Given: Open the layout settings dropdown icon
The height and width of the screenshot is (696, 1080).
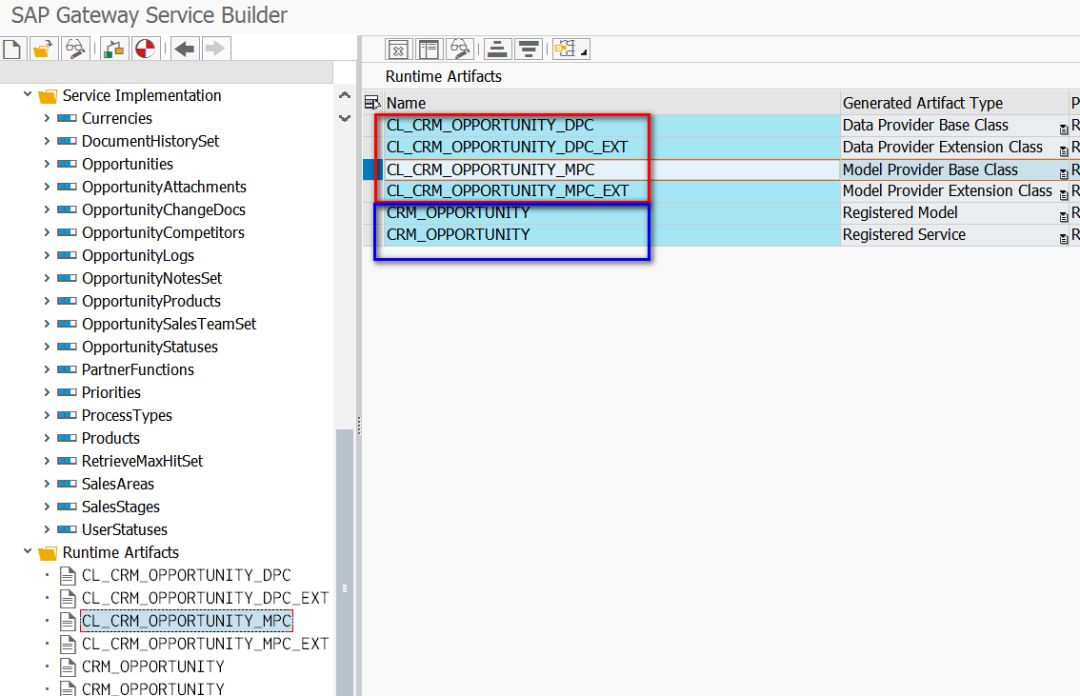Looking at the screenshot, I should [570, 50].
